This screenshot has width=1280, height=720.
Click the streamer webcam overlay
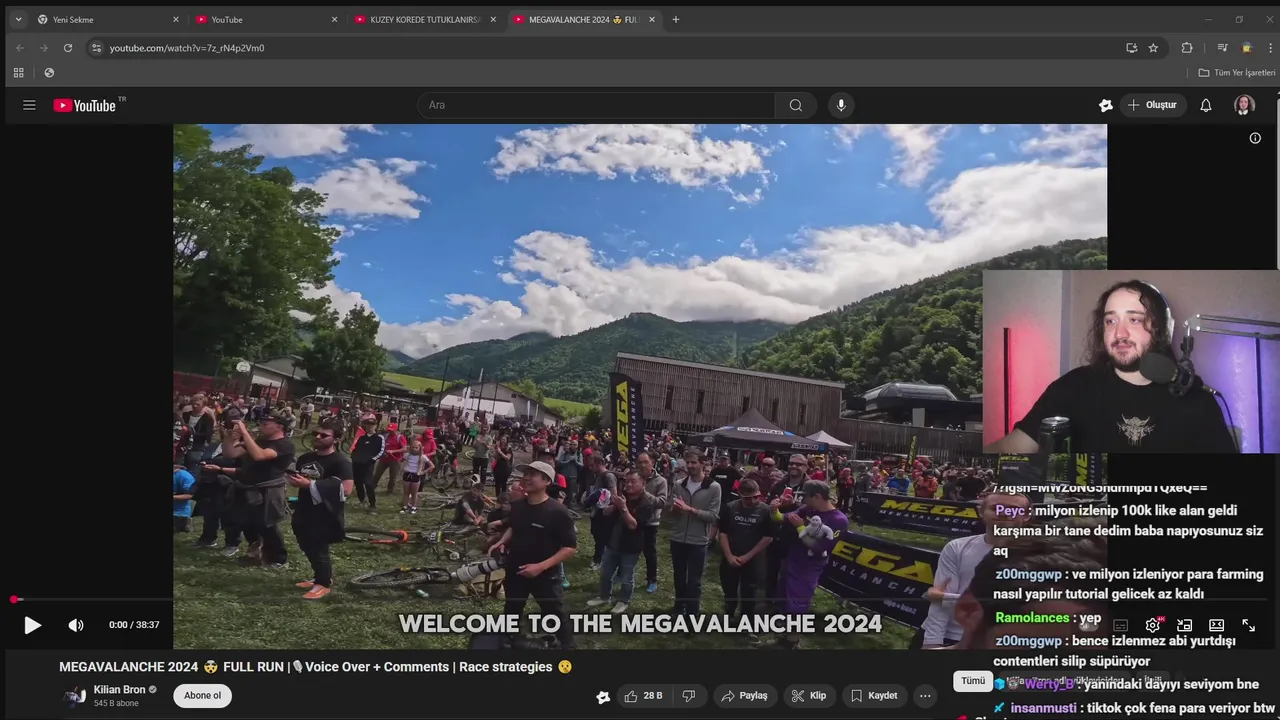click(1130, 362)
